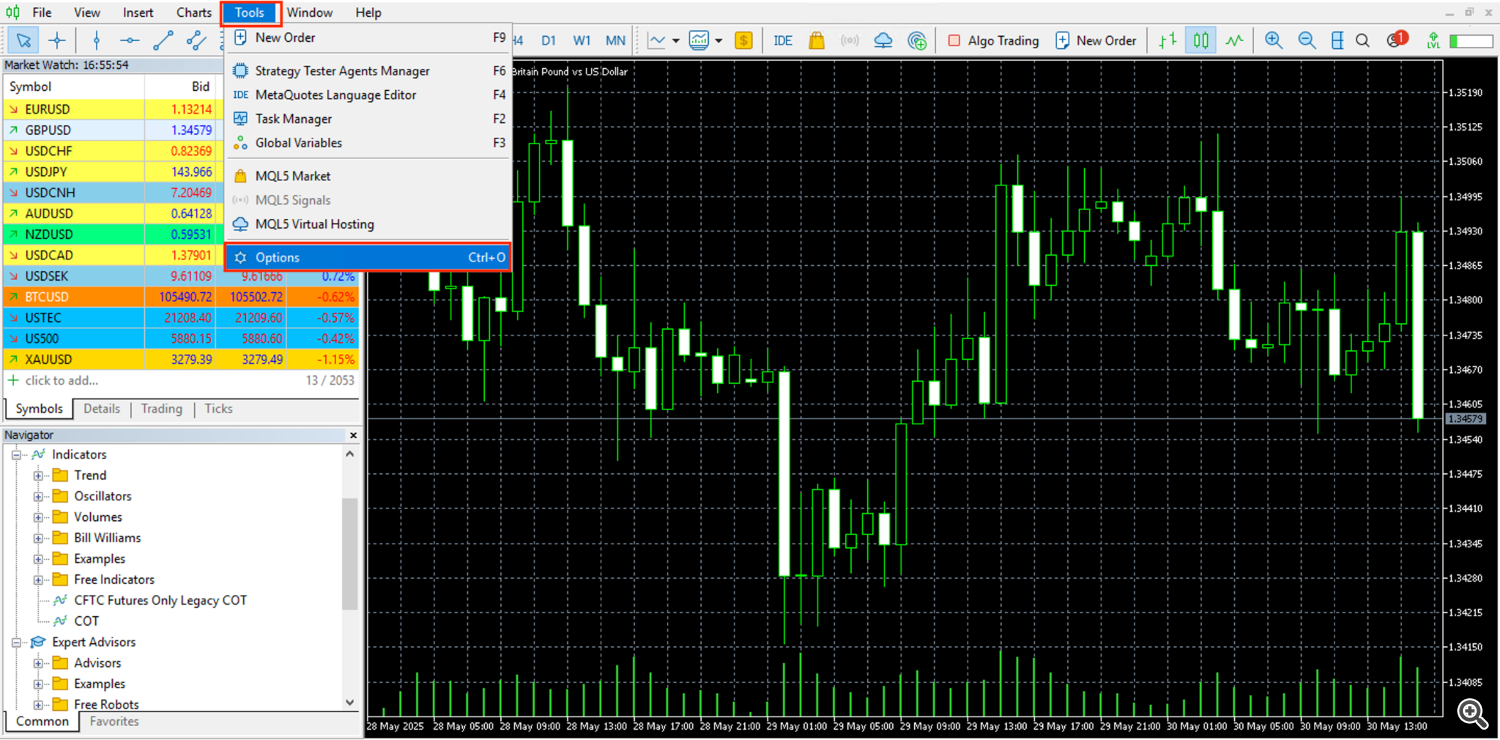Choose Options in the Tools menu

click(x=369, y=257)
